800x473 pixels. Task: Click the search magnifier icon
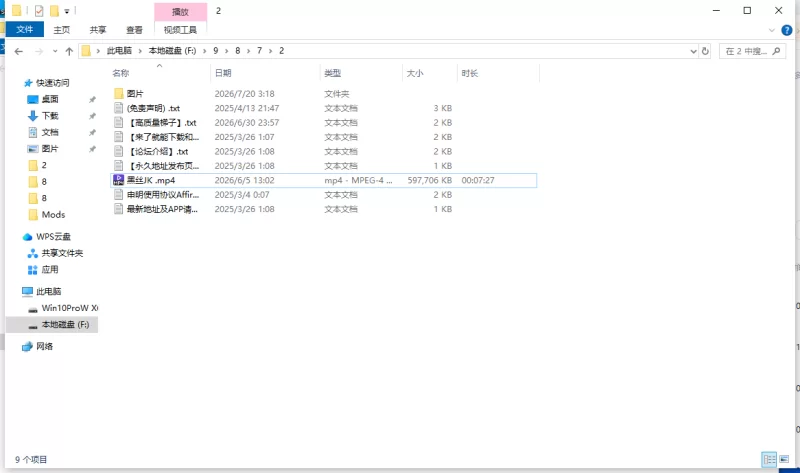coord(776,51)
